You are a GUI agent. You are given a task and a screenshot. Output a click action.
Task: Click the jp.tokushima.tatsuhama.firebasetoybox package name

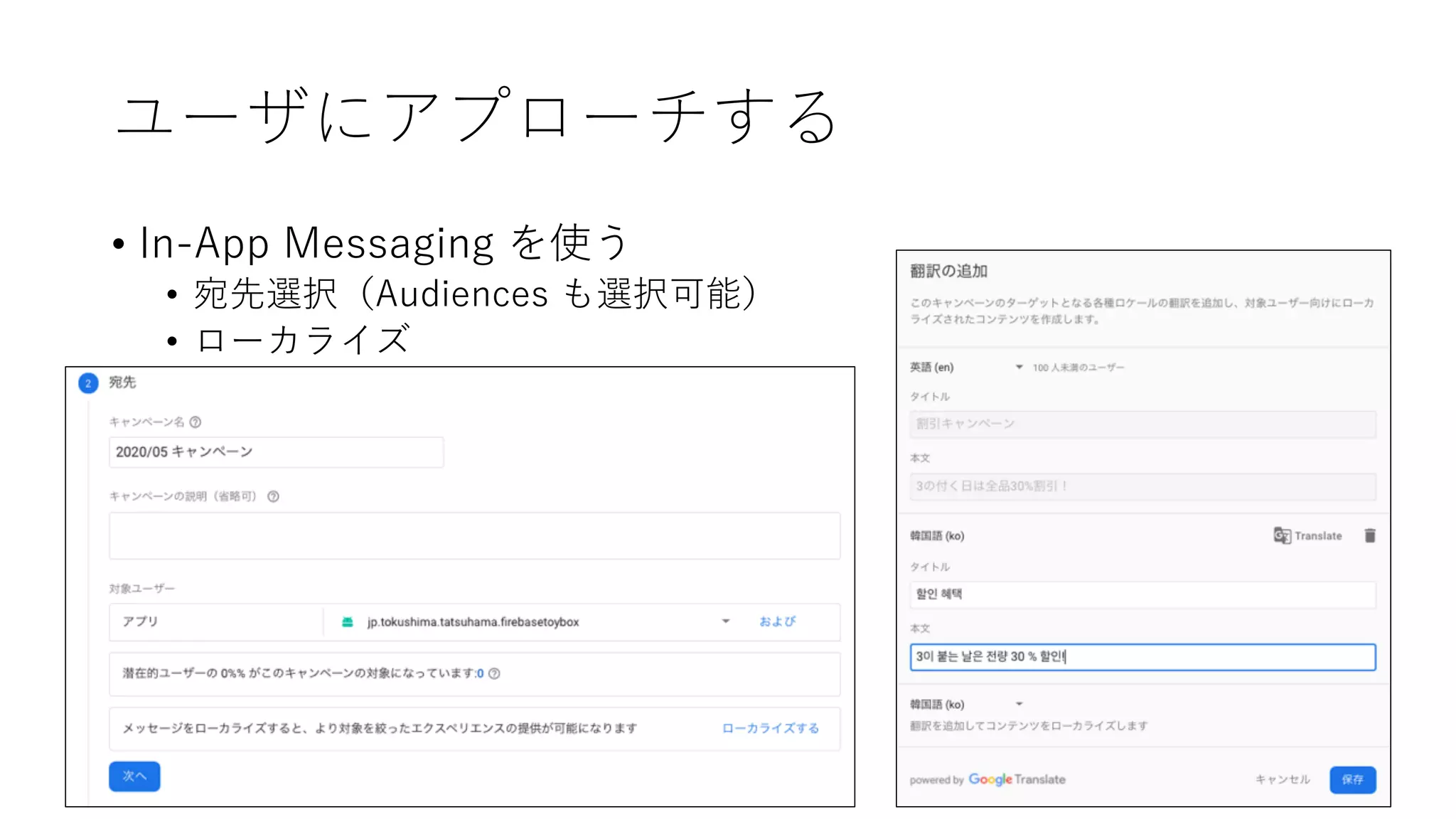pyautogui.click(x=473, y=622)
